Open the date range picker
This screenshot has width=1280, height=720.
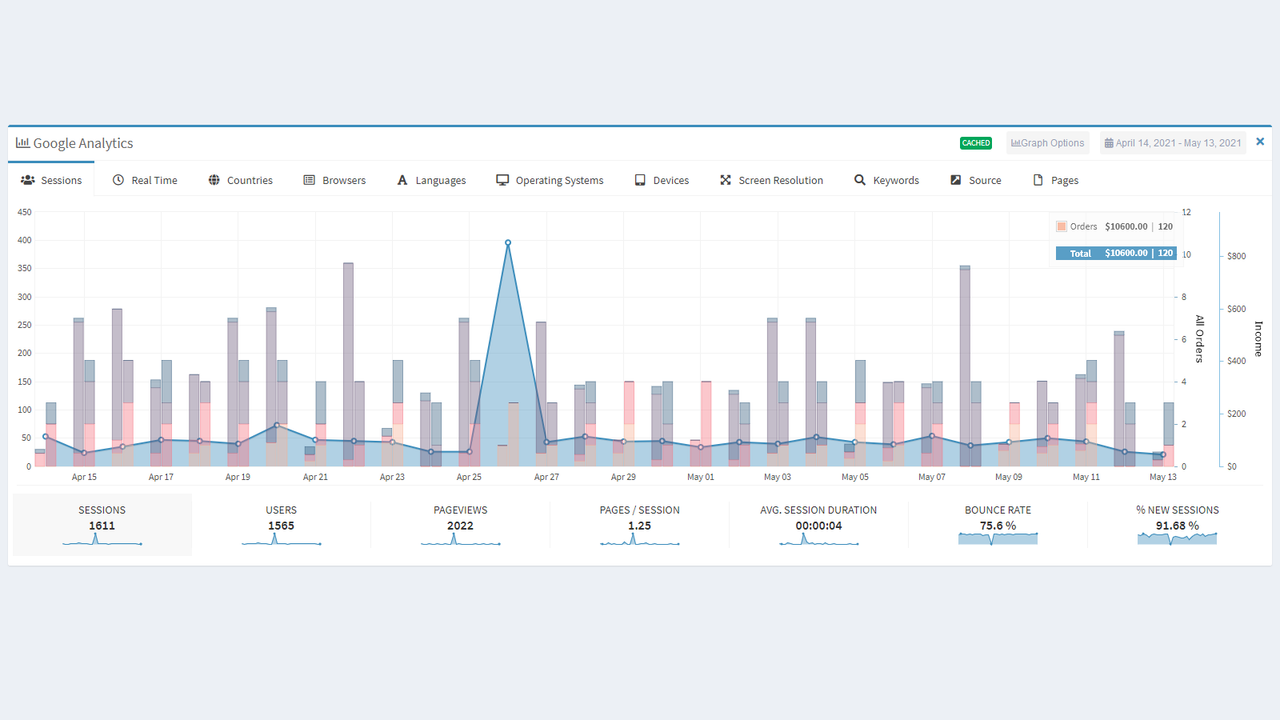click(x=1172, y=143)
